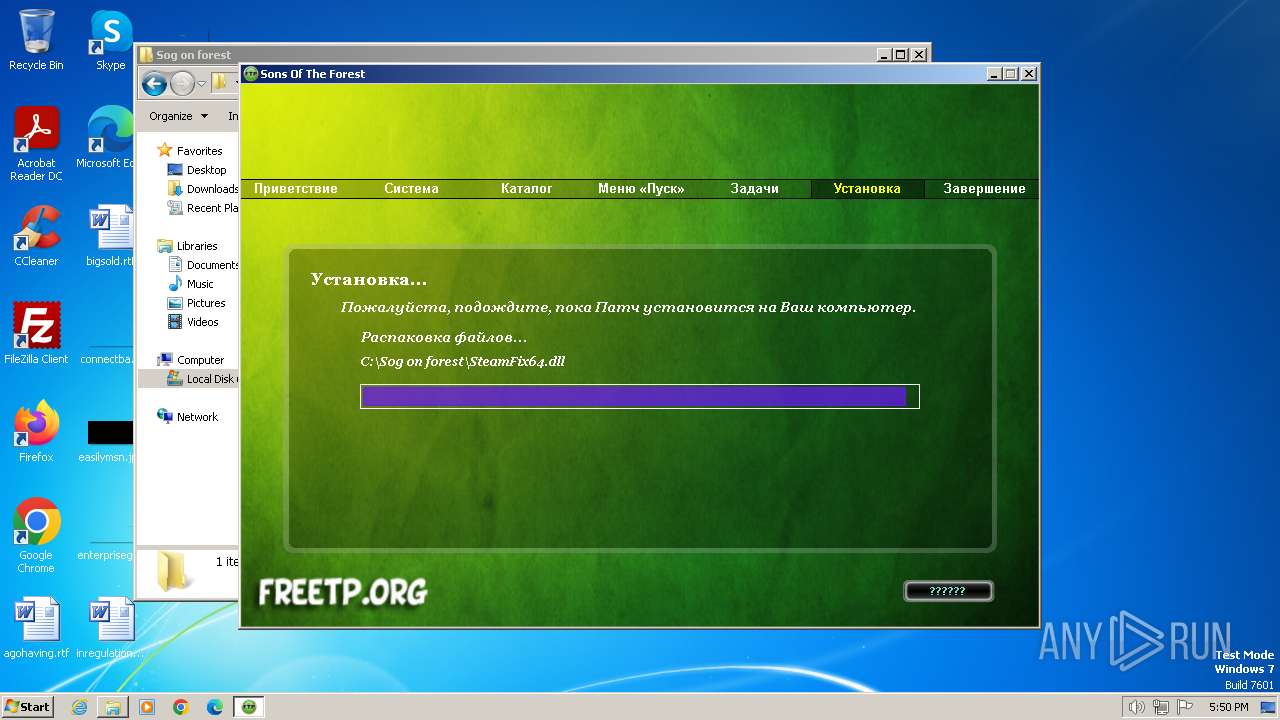Open Edge from the taskbar
The image size is (1280, 720).
click(215, 707)
